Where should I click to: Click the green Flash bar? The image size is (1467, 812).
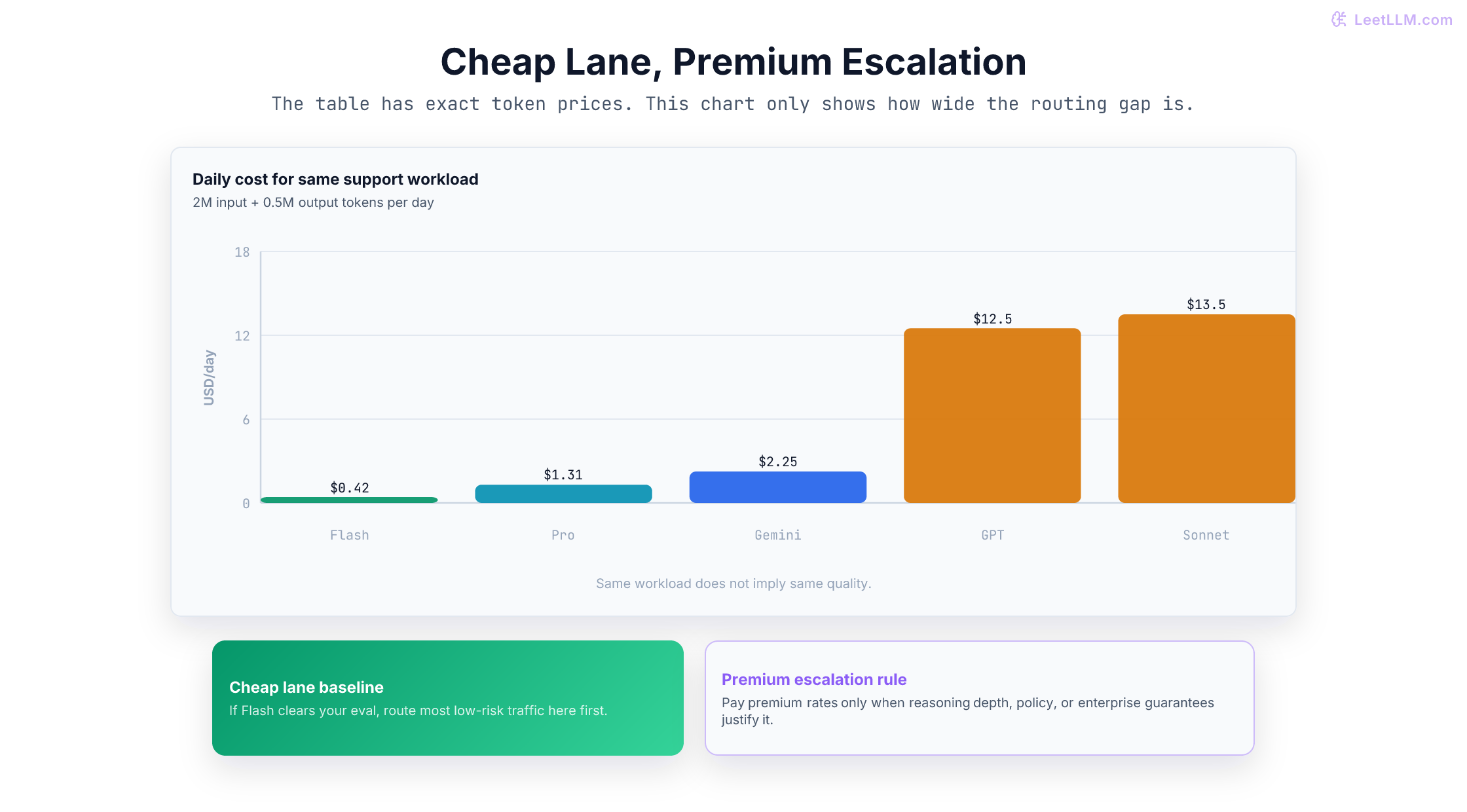[349, 500]
